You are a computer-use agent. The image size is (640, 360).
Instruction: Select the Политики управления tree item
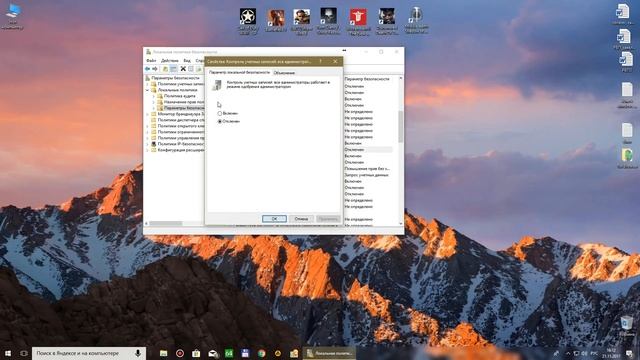click(181, 138)
